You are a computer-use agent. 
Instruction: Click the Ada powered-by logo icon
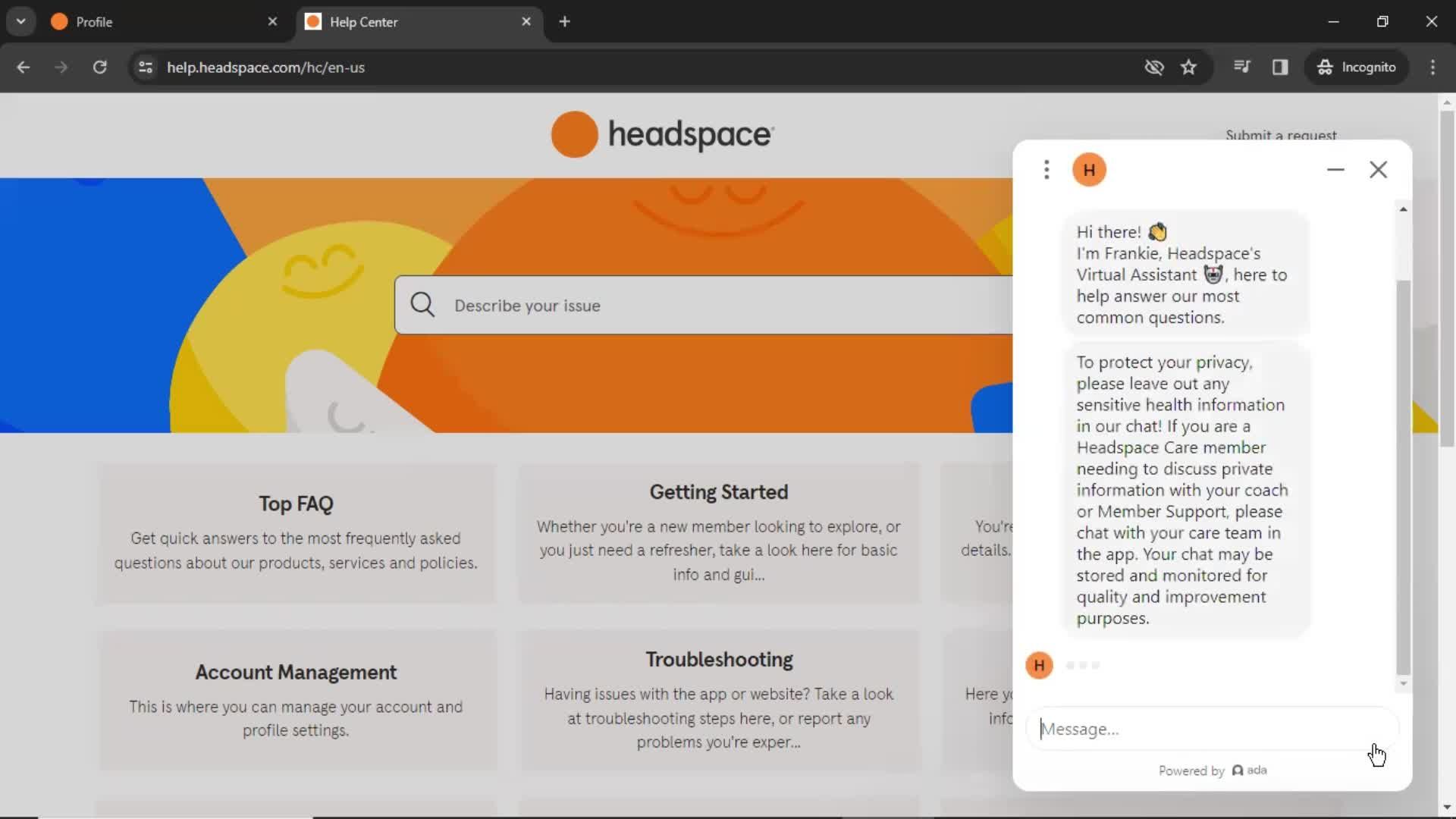(x=1238, y=770)
